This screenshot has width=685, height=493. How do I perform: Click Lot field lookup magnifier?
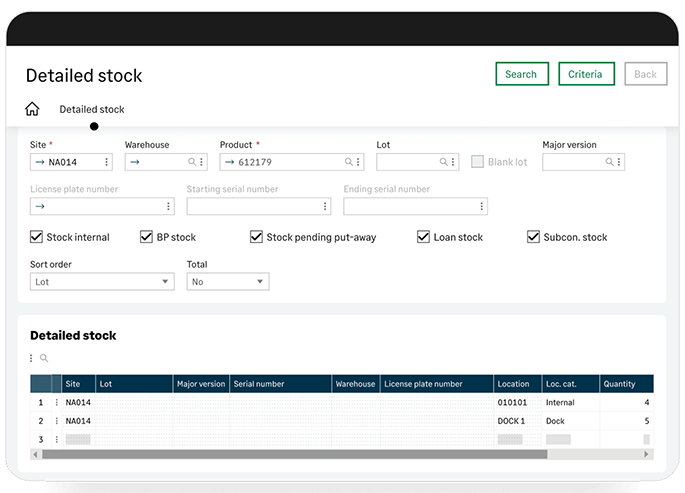point(443,162)
